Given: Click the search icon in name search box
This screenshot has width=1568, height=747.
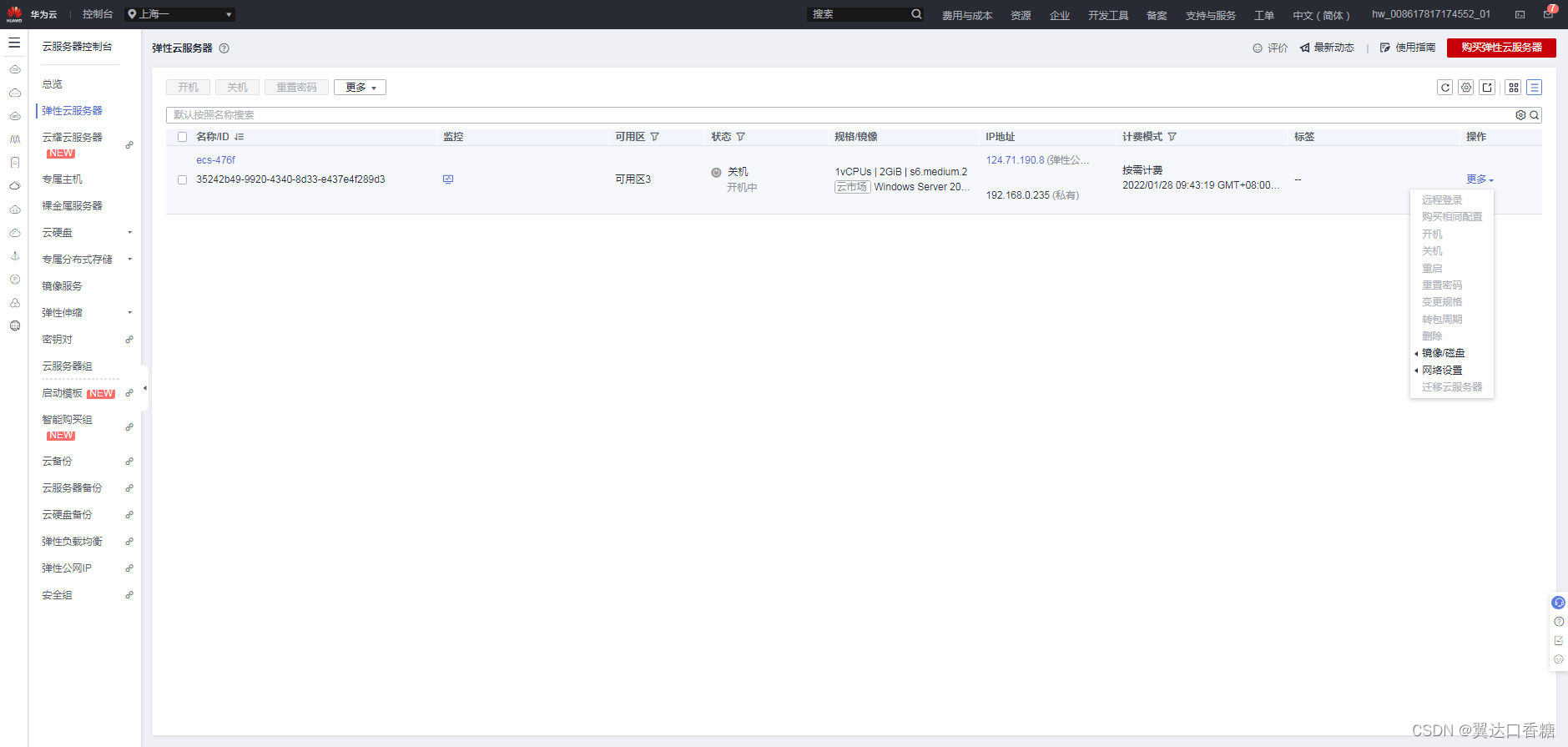Looking at the screenshot, I should click(1535, 115).
